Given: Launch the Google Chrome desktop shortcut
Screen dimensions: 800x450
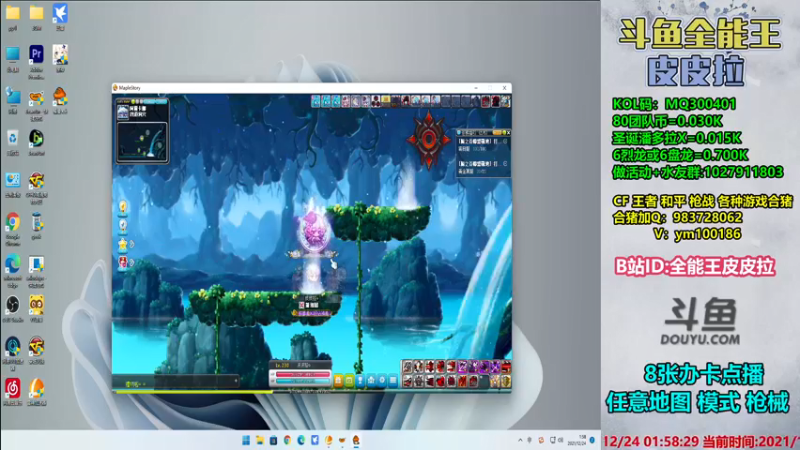Looking at the screenshot, I should click(13, 222).
